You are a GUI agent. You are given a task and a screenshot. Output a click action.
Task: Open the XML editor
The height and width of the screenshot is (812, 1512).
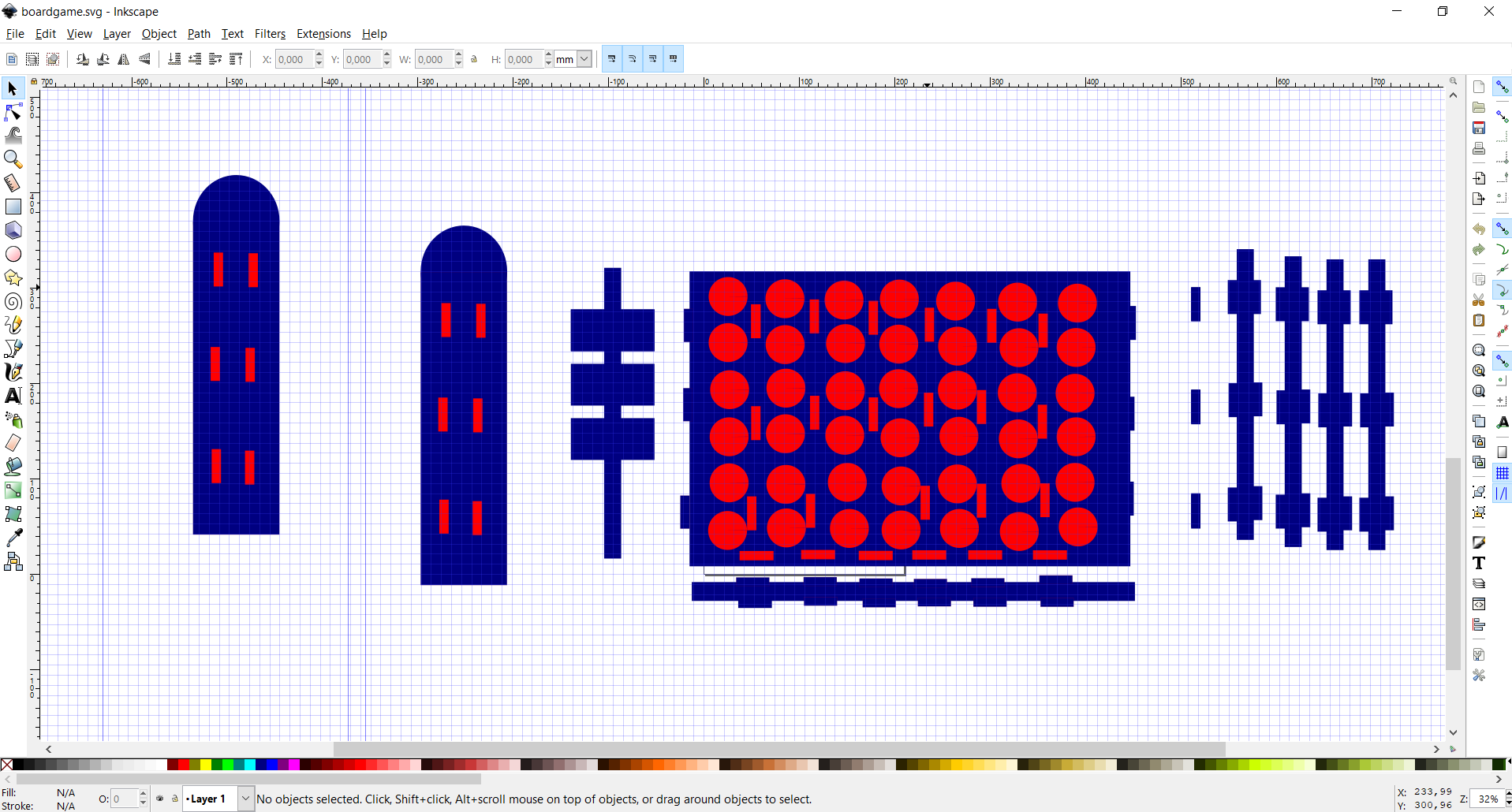(x=1479, y=604)
